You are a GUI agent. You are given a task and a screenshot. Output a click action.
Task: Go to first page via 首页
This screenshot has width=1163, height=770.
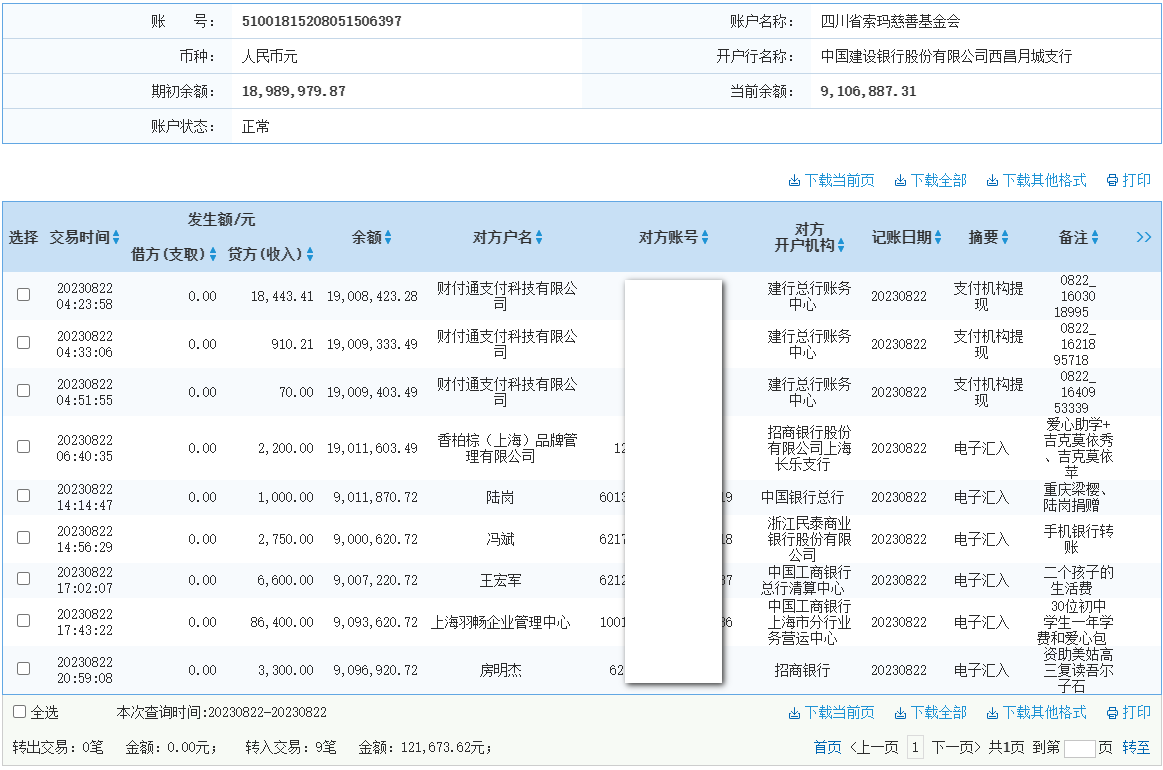(x=827, y=748)
